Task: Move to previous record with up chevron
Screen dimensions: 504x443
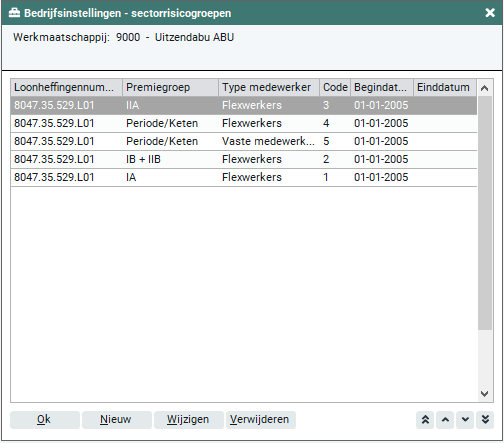Action: 445,420
